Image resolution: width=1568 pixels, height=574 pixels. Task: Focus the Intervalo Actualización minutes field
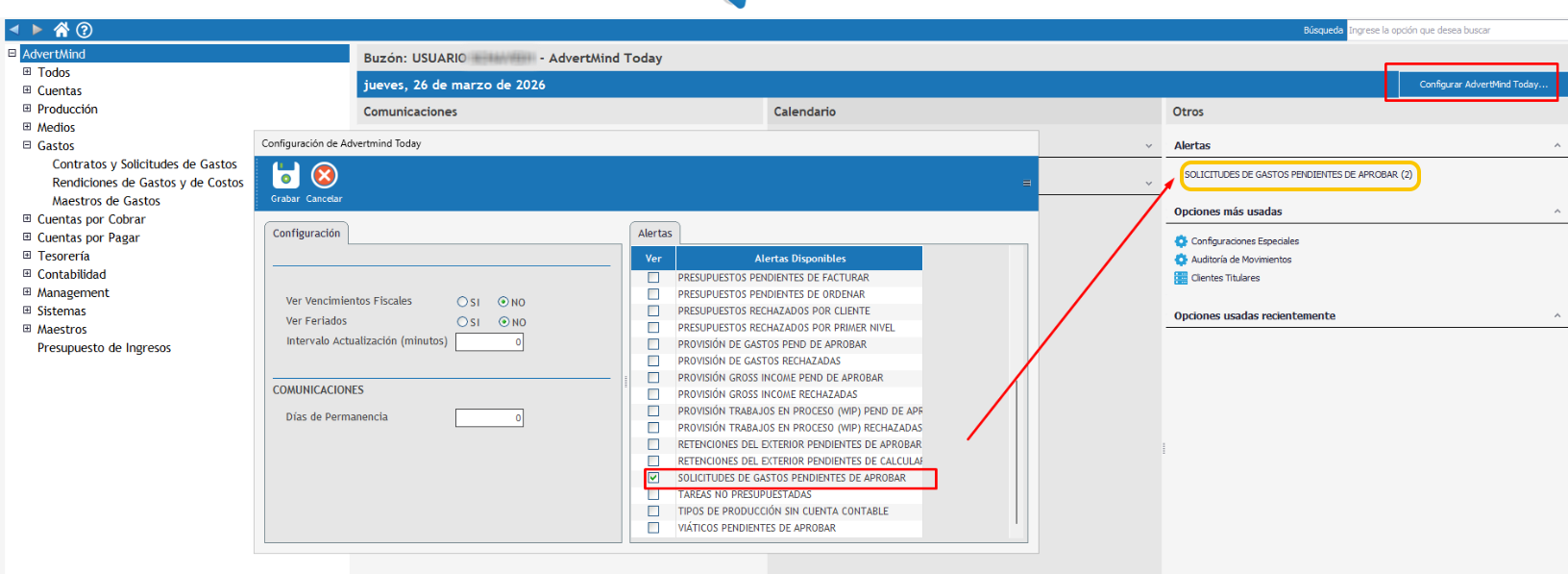tap(489, 342)
